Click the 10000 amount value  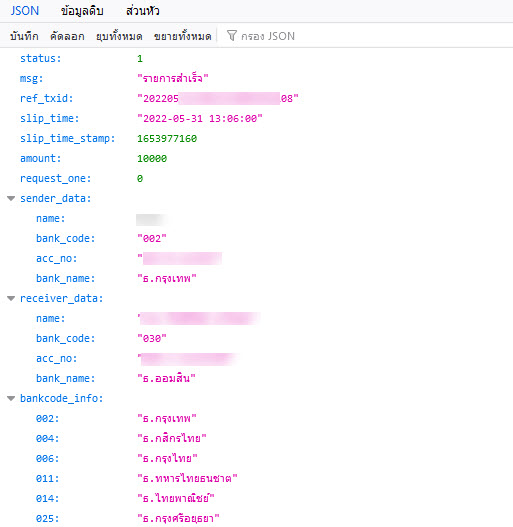tap(152, 158)
